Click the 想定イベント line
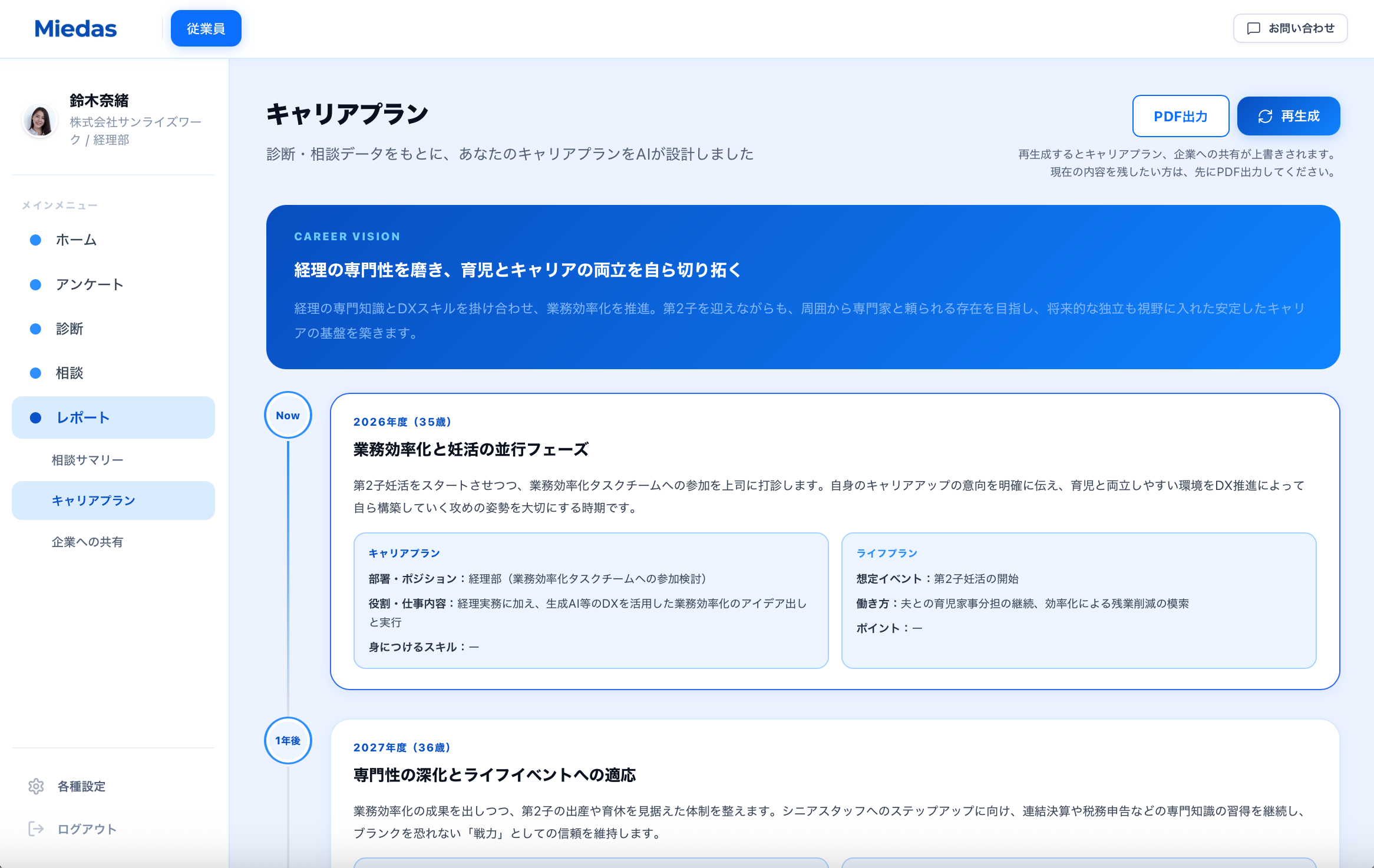The width and height of the screenshot is (1374, 868). (937, 579)
